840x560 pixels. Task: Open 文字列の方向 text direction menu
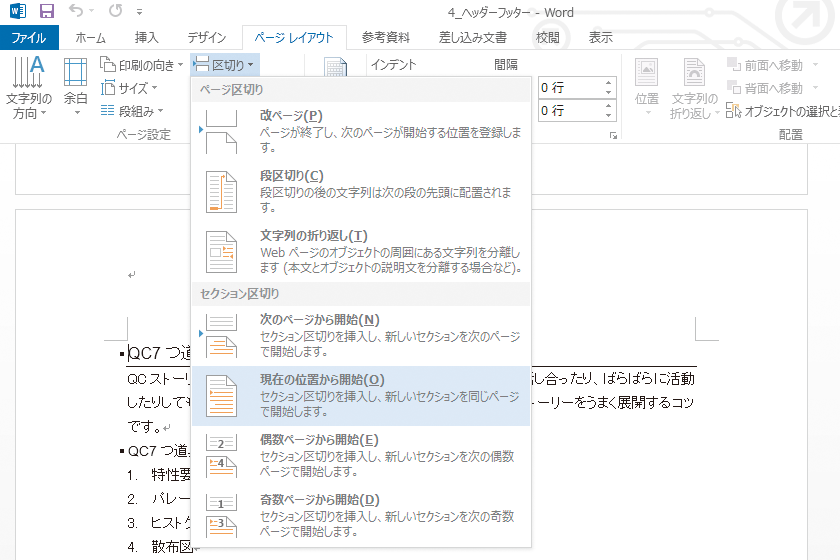29,87
